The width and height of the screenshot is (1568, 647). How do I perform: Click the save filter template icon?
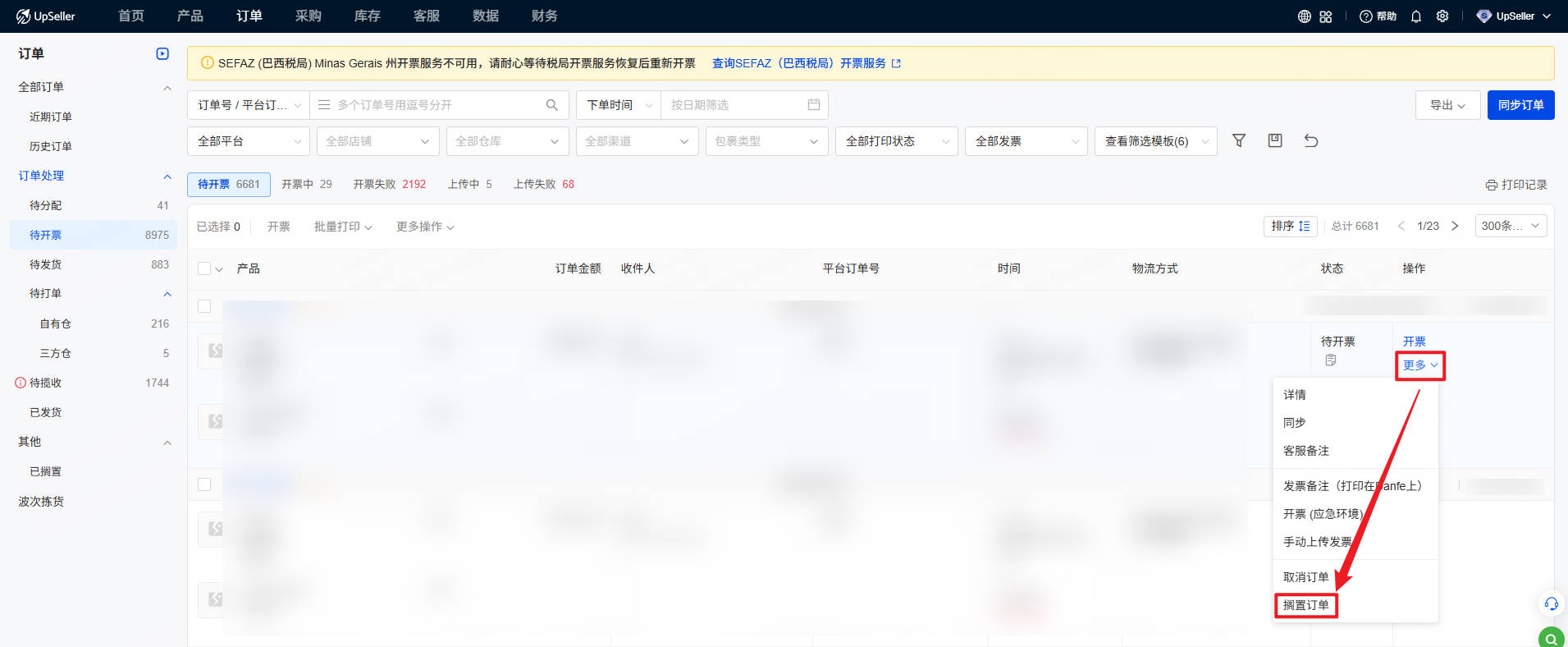[1275, 141]
